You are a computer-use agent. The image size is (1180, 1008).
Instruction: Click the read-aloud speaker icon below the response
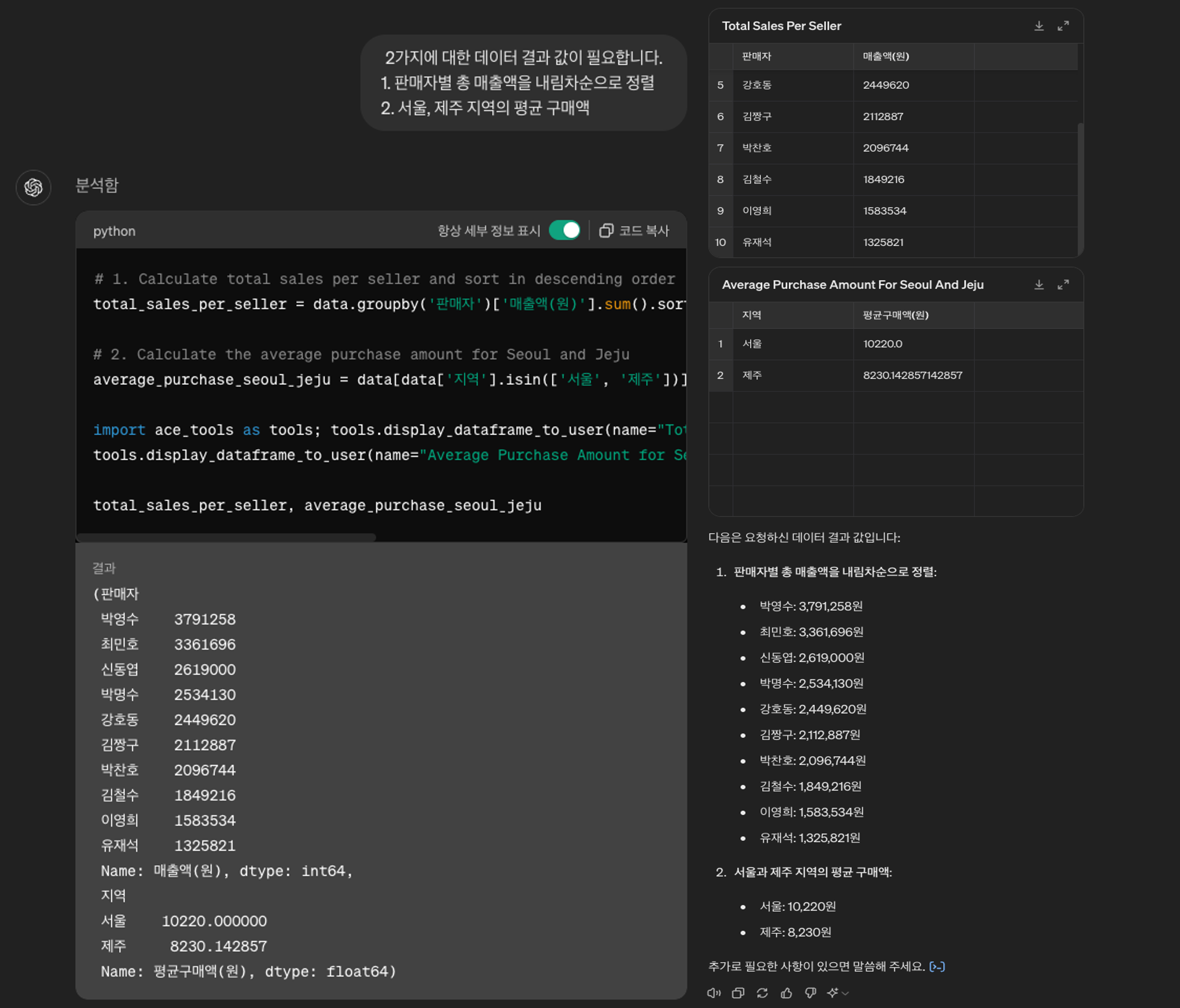click(x=713, y=993)
